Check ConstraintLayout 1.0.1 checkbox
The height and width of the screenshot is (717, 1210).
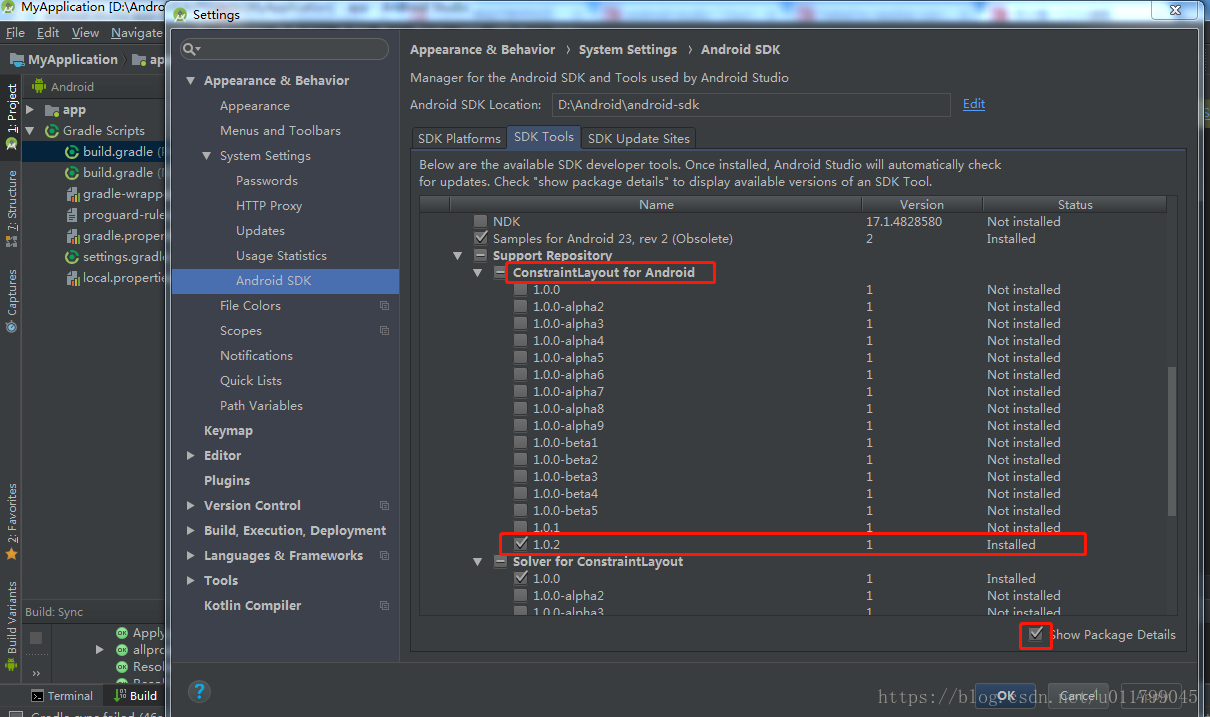coord(521,528)
